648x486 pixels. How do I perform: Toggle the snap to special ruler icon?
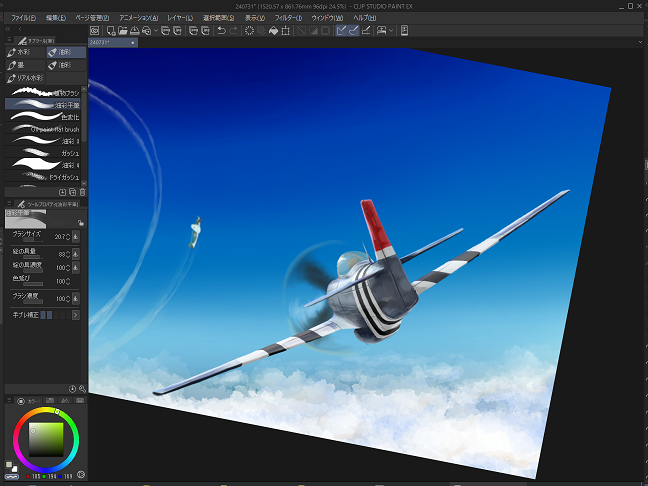354,30
